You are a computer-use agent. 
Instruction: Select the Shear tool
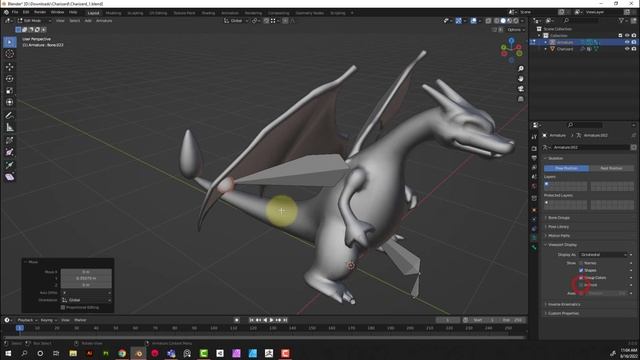pyautogui.click(x=10, y=177)
